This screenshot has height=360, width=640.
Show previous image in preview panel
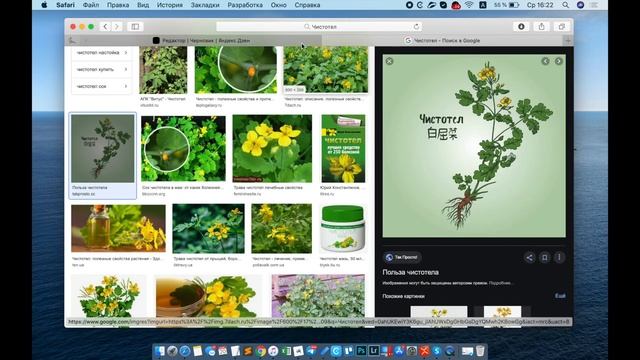tap(545, 61)
